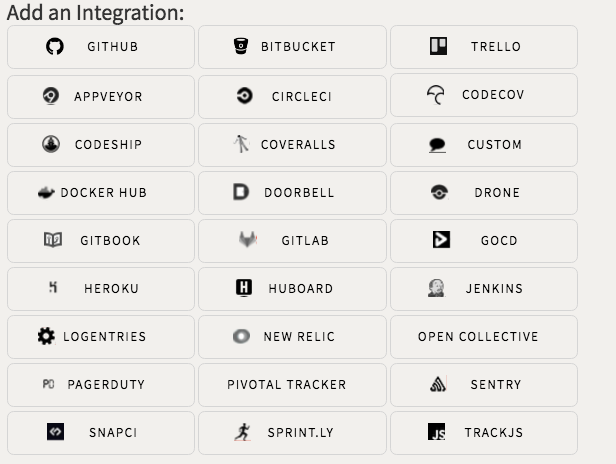Image resolution: width=616 pixels, height=464 pixels.
Task: Add the New Relic integration
Action: (292, 337)
